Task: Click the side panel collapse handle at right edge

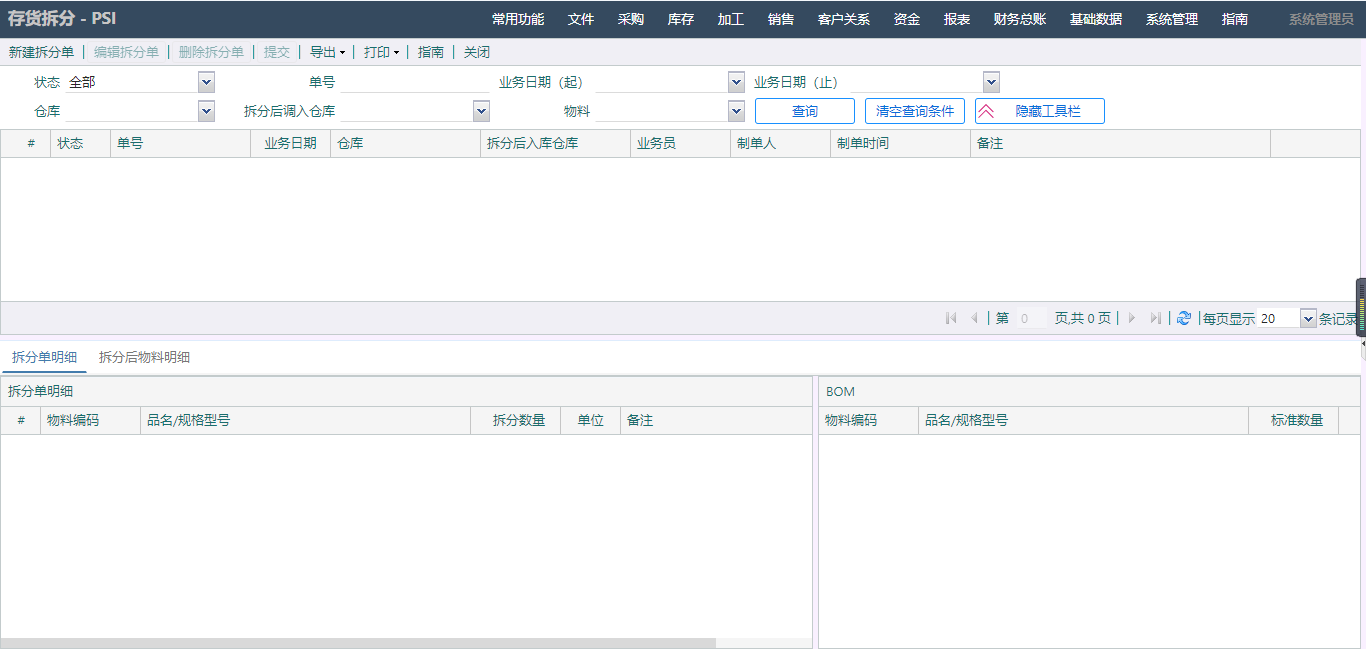Action: click(x=1361, y=307)
